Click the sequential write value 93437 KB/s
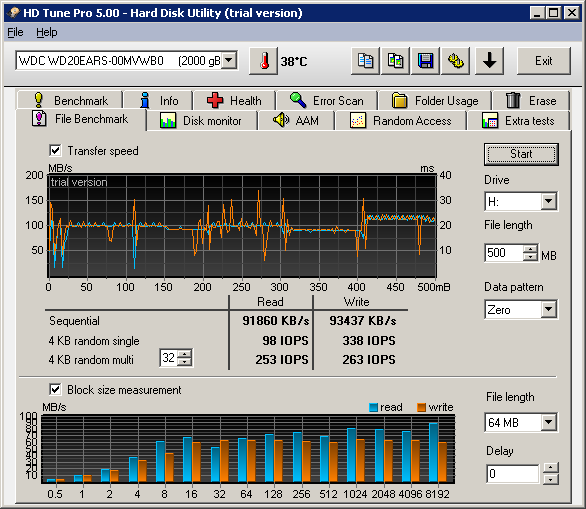This screenshot has width=586, height=509. pyautogui.click(x=363, y=321)
